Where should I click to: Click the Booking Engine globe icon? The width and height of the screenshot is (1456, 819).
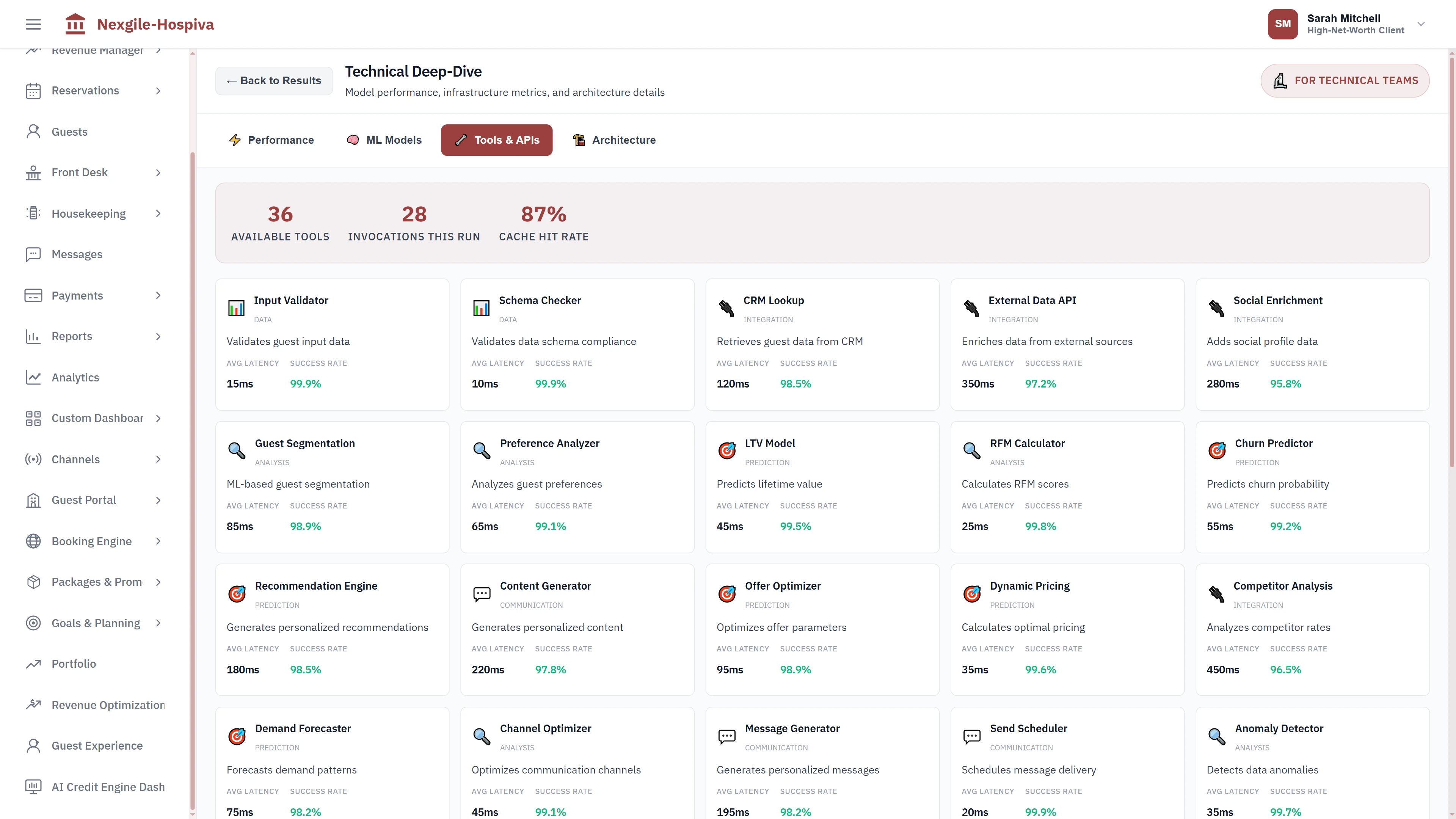33,541
